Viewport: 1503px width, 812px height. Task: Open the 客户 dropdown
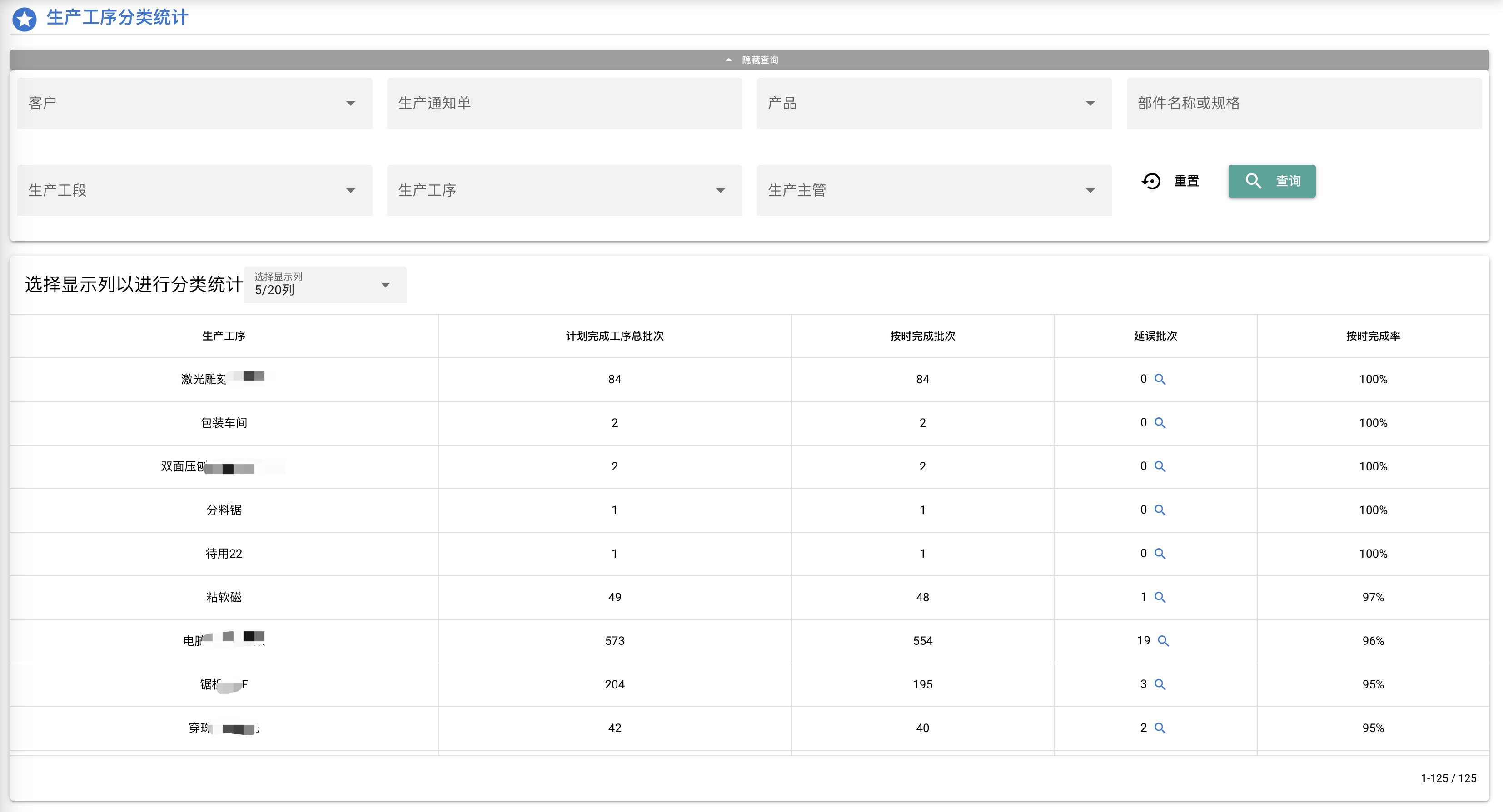click(195, 103)
